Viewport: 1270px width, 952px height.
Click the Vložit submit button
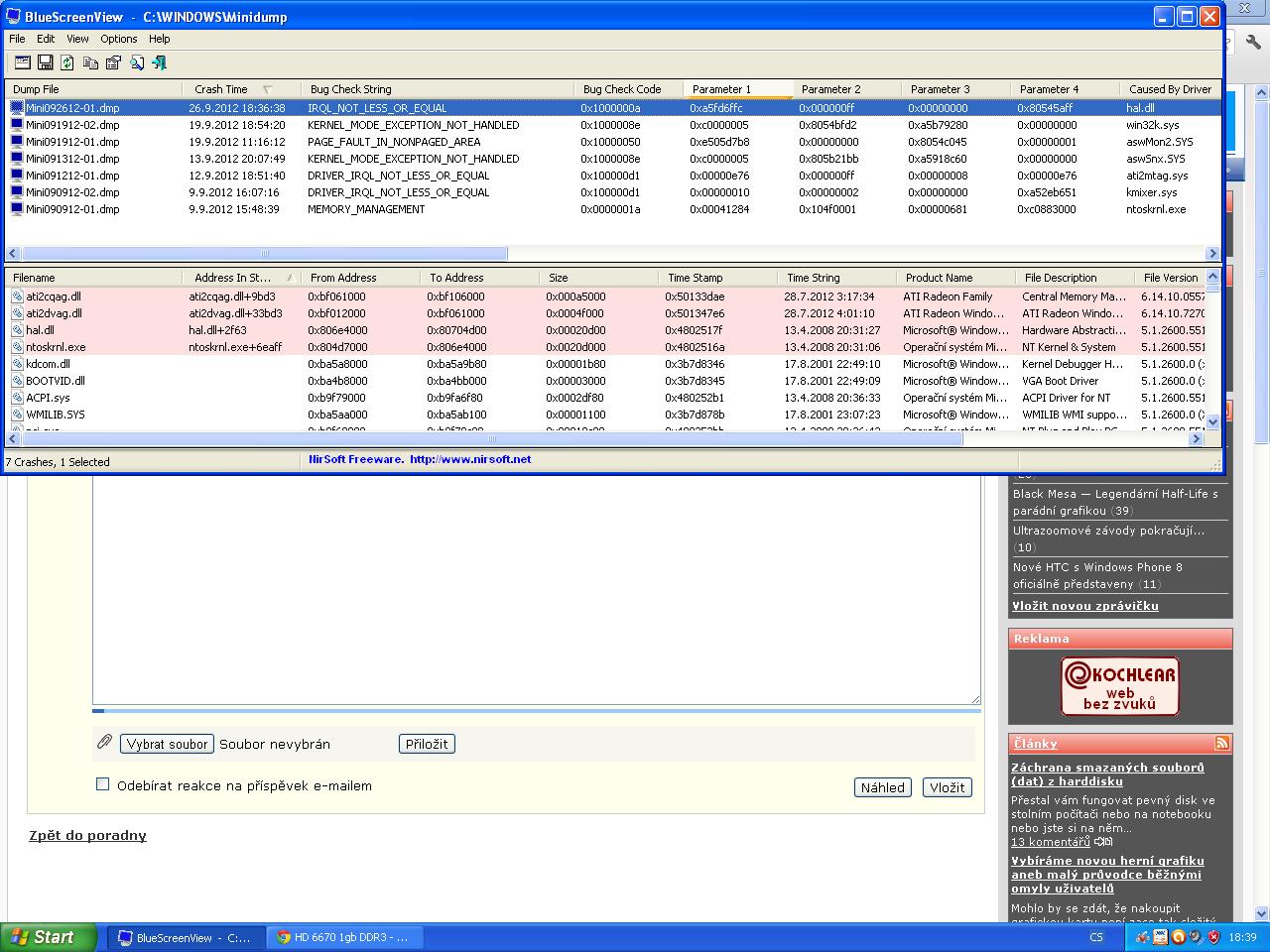947,787
